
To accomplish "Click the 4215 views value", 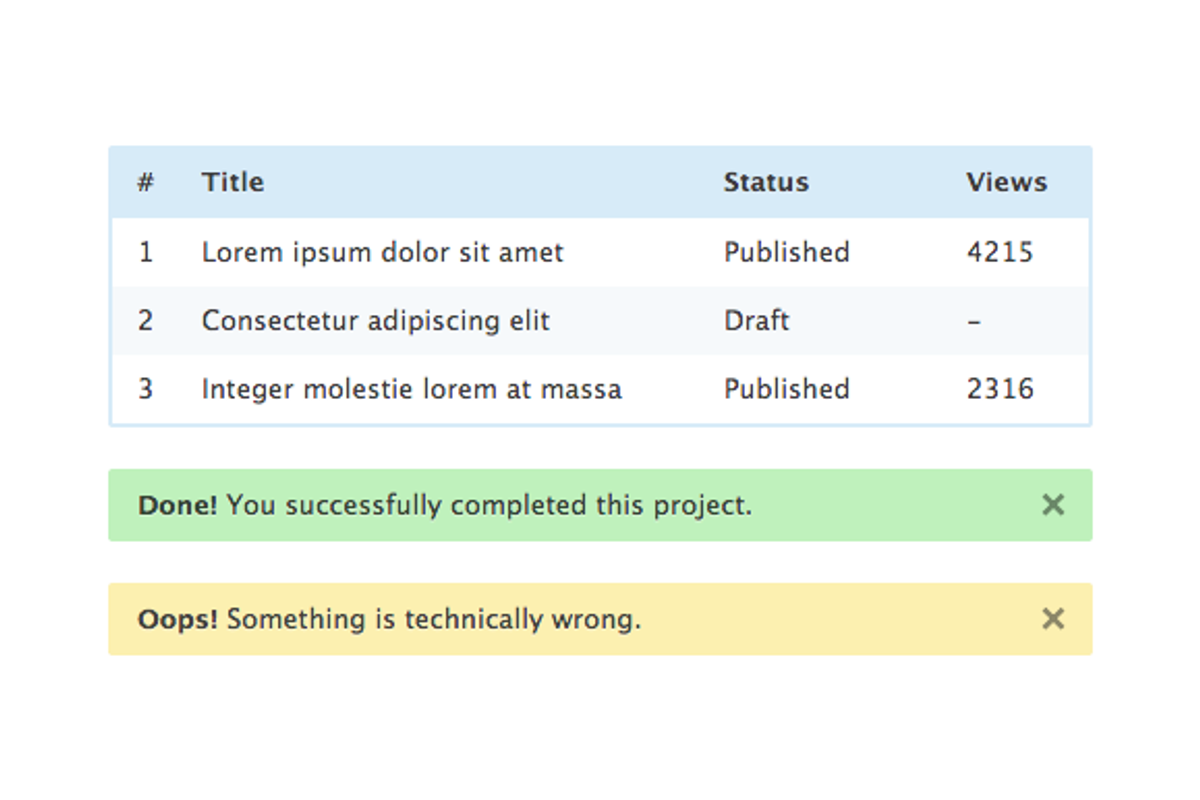I will (999, 252).
